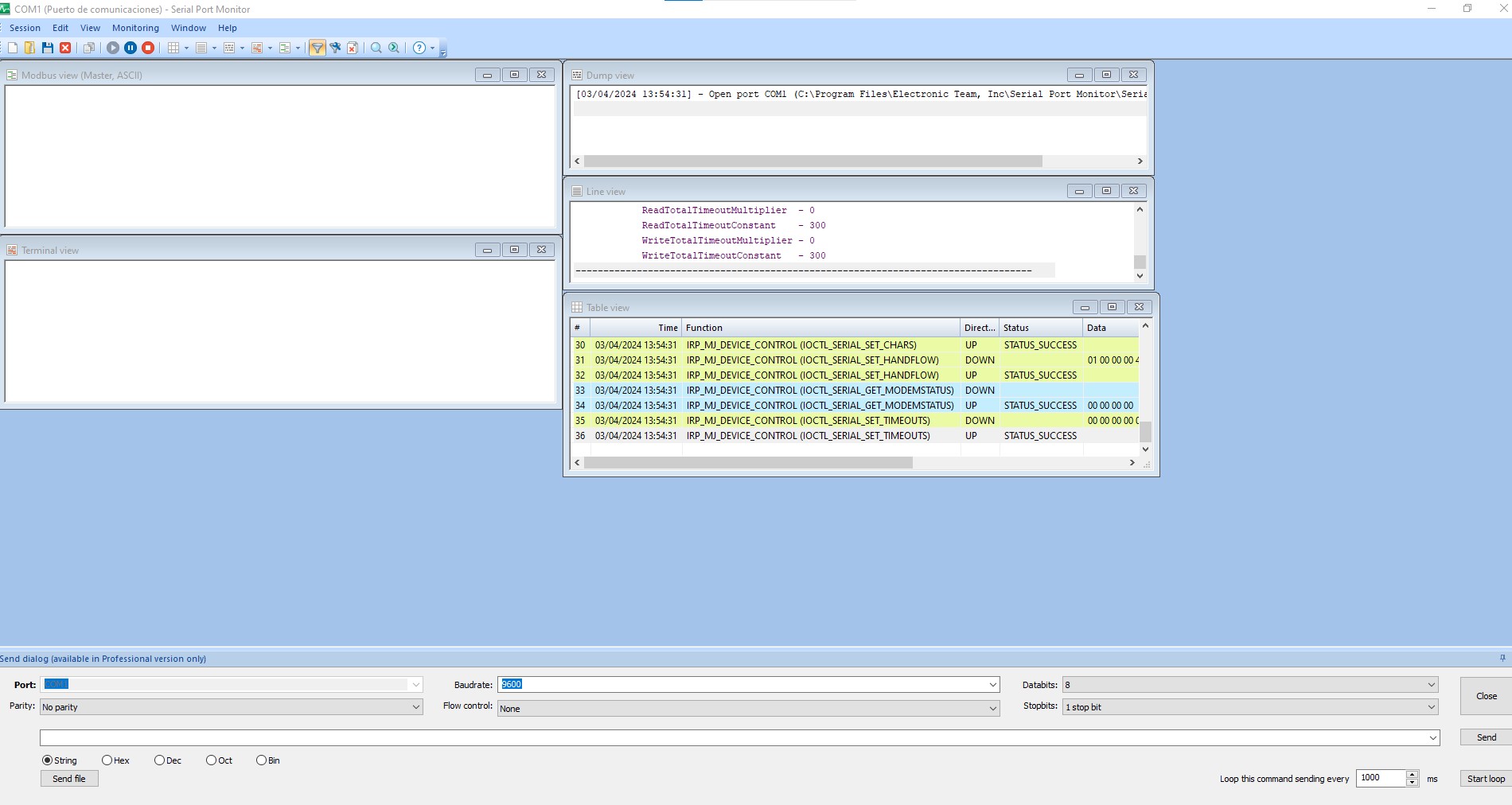Click the Table view grid toolbar icon
1512x805 pixels.
pos(173,48)
